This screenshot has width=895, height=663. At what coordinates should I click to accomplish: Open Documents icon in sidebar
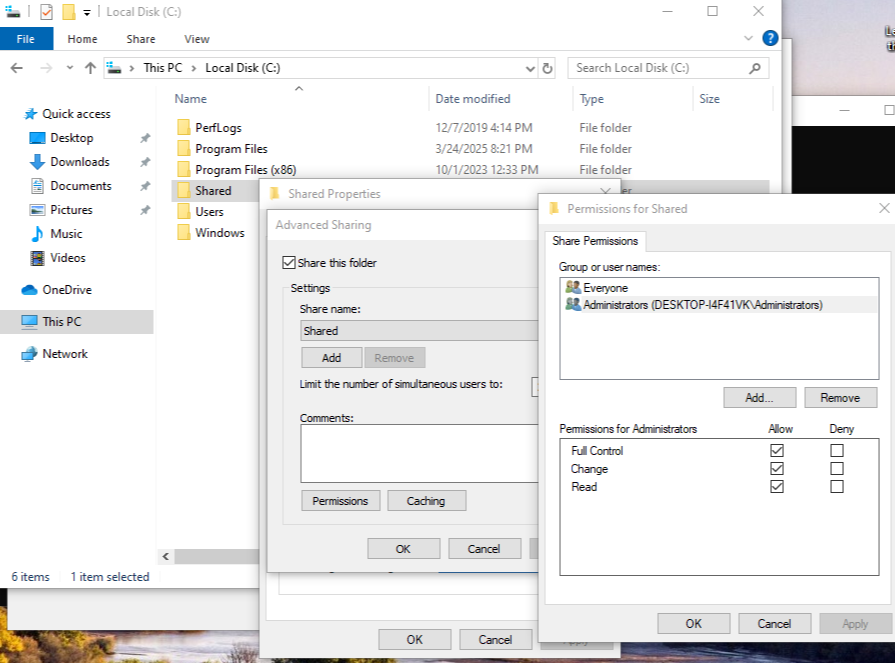37,185
